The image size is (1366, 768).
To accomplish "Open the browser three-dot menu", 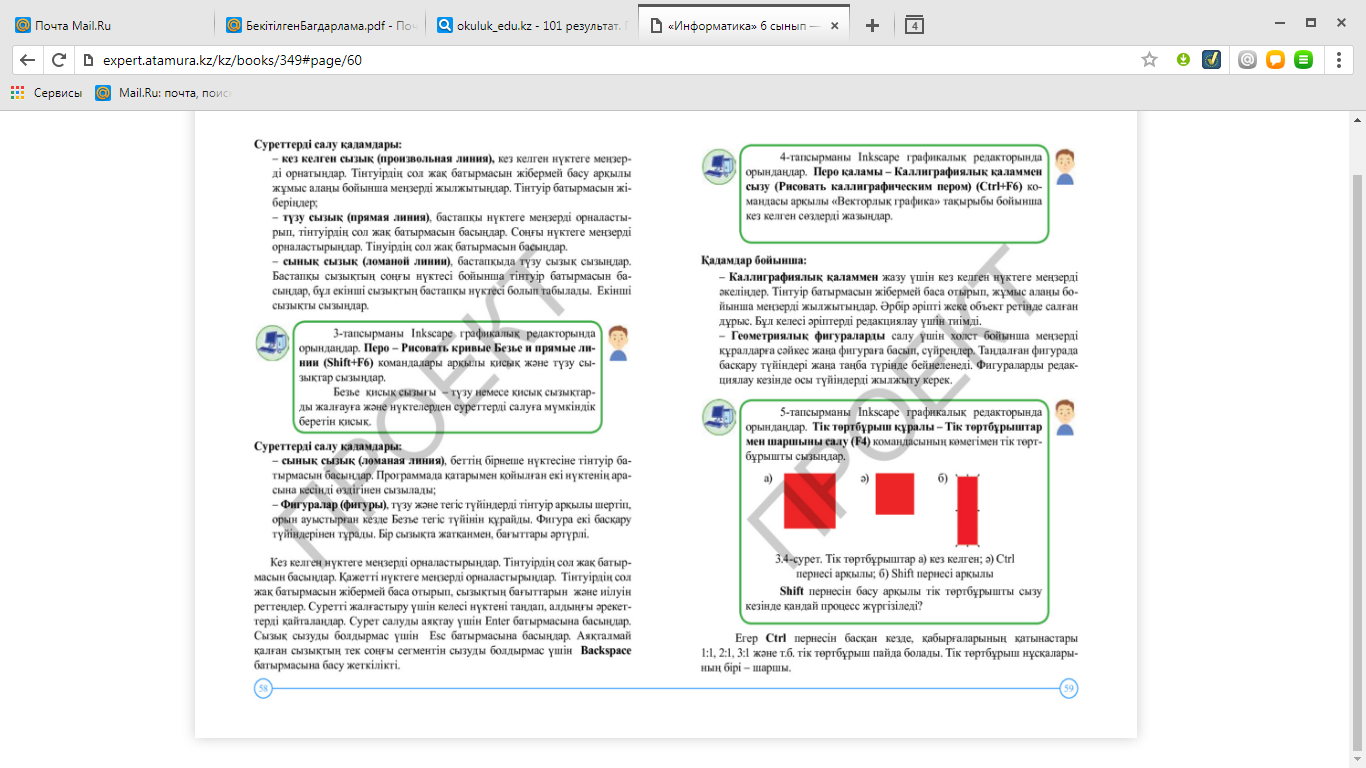I will (1339, 60).
